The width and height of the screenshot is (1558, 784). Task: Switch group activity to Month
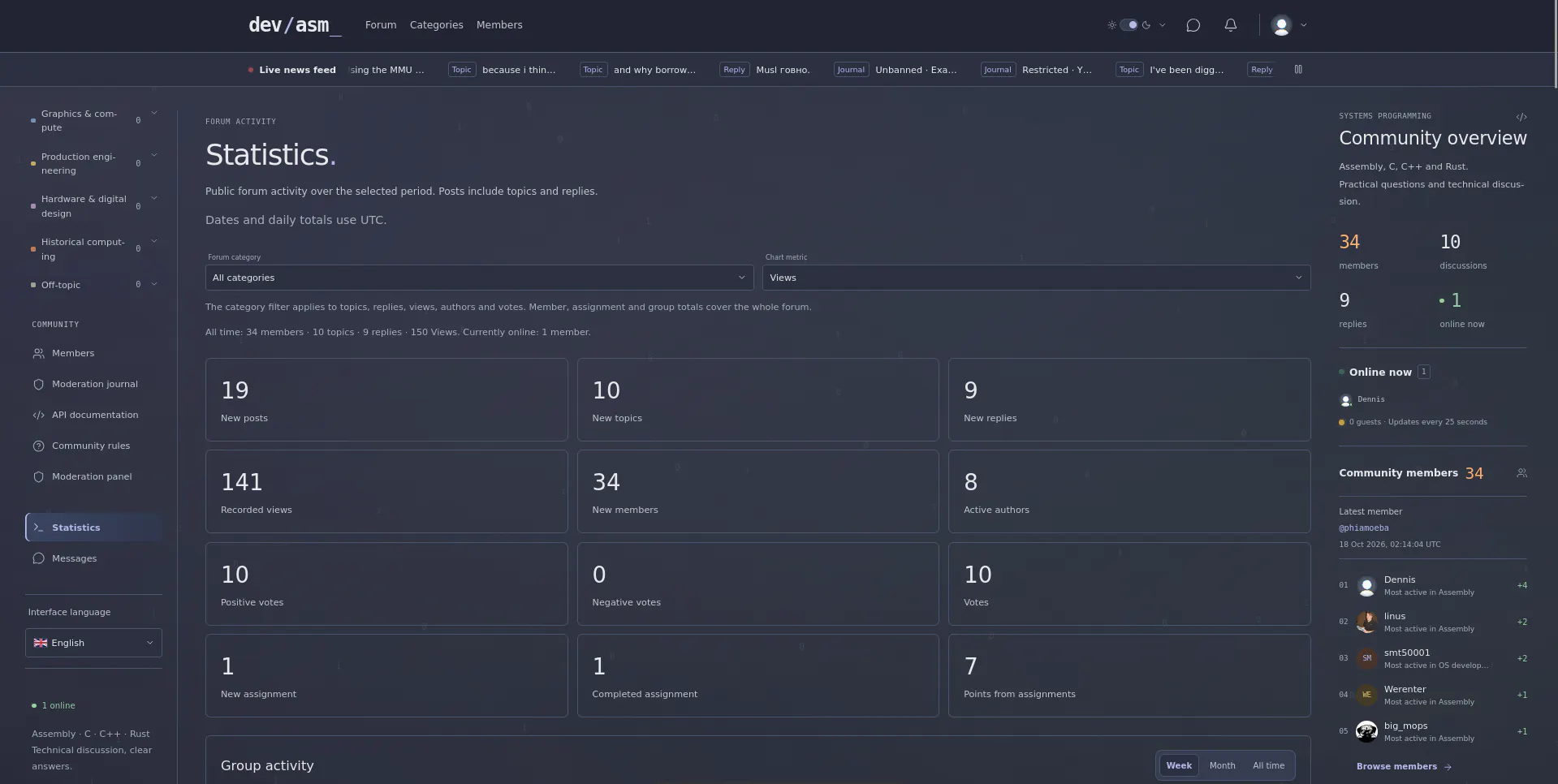click(x=1222, y=766)
